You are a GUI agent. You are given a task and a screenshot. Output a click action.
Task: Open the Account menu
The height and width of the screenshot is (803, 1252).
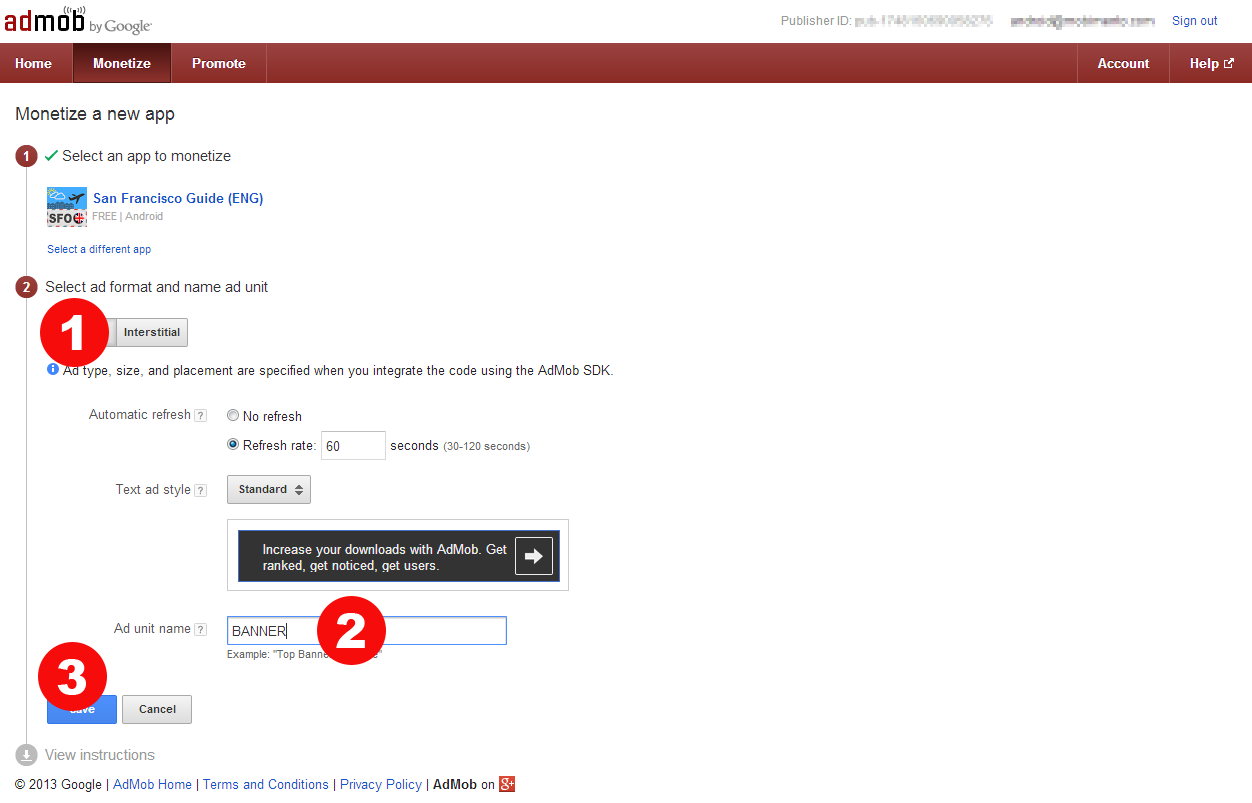tap(1123, 63)
